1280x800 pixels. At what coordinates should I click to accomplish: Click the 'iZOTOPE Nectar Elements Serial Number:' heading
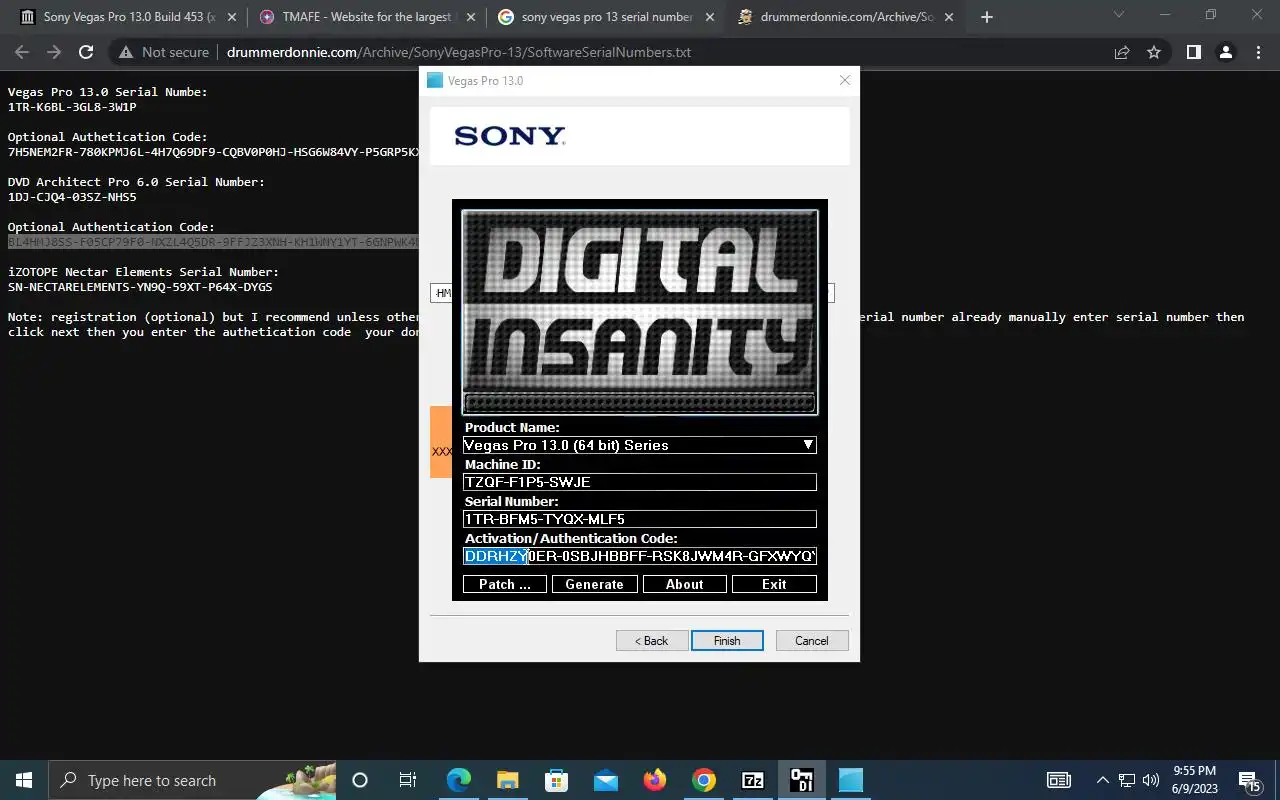click(143, 272)
